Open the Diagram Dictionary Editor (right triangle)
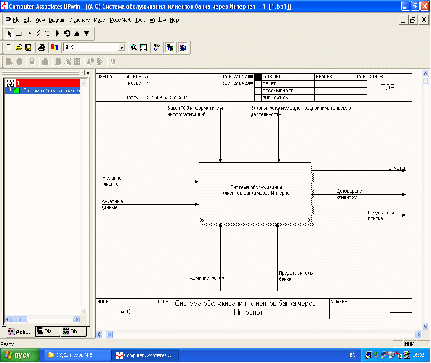Image resolution: width=431 pixels, height=363 pixels. 58,33
